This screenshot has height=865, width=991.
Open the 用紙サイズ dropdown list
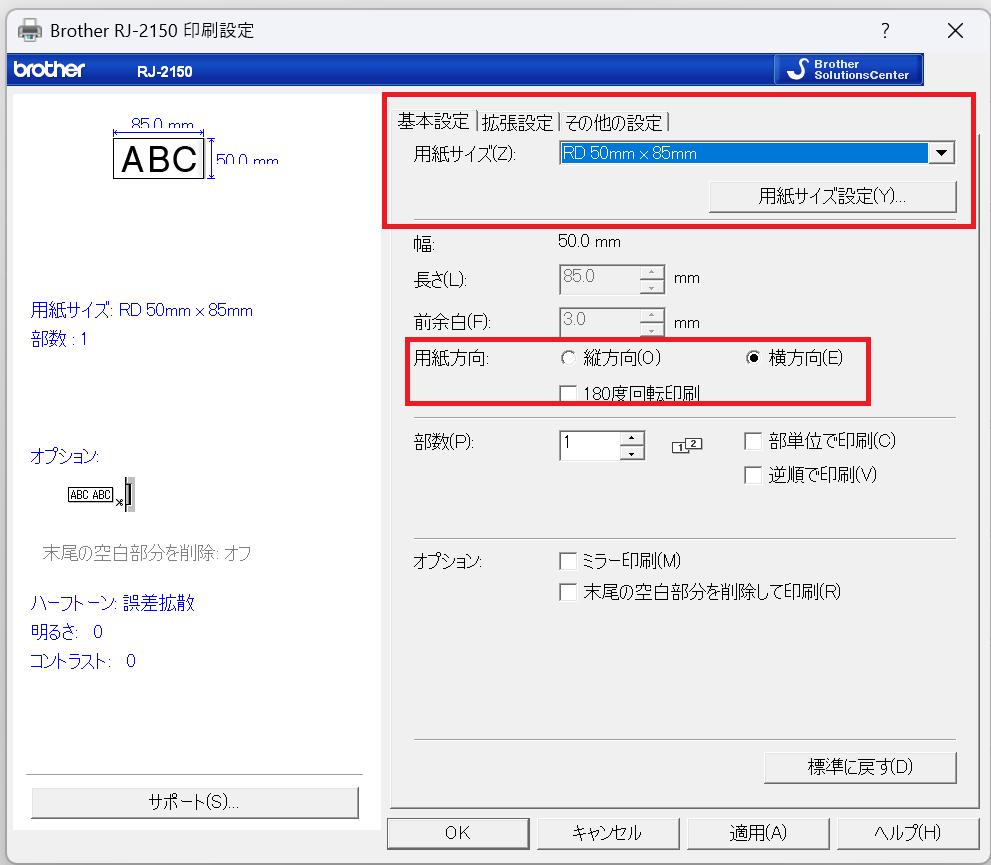click(x=941, y=153)
